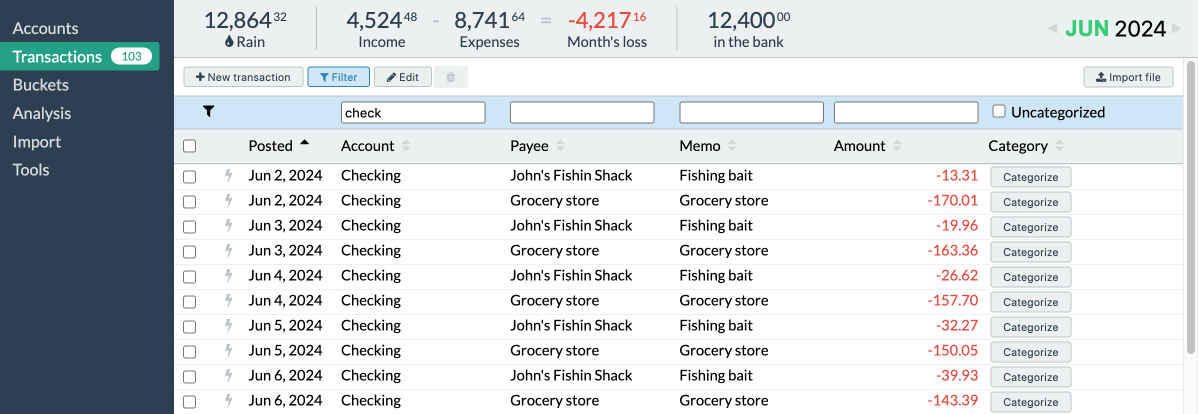Click John's Fishin Shack payee on Jun 6

coord(571,376)
